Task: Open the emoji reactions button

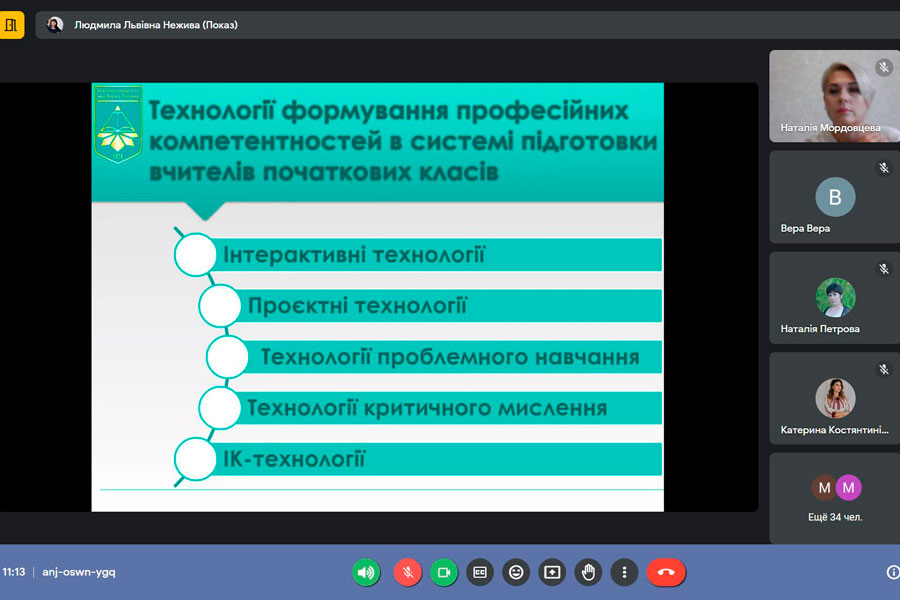Action: pos(516,572)
